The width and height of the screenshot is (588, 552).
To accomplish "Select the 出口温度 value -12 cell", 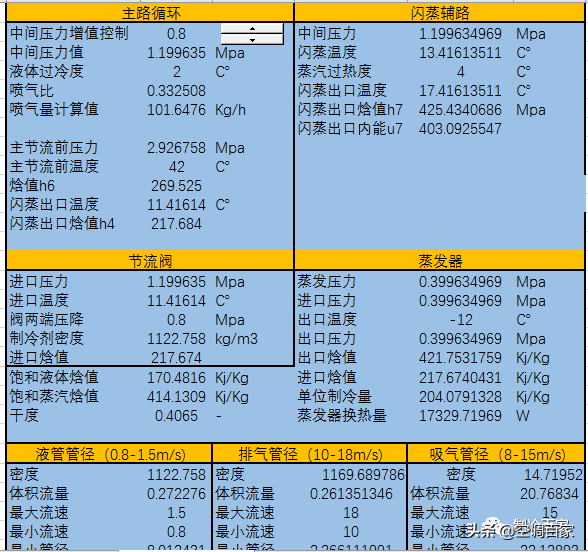I will [x=460, y=320].
